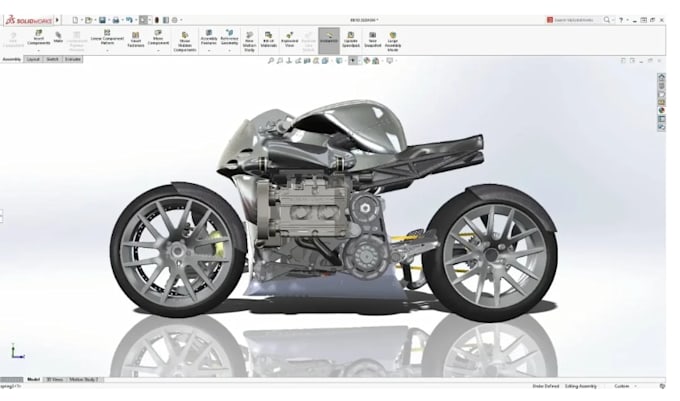This screenshot has width=680, height=401.
Task: Switch to the Sketch tab
Action: (52, 59)
